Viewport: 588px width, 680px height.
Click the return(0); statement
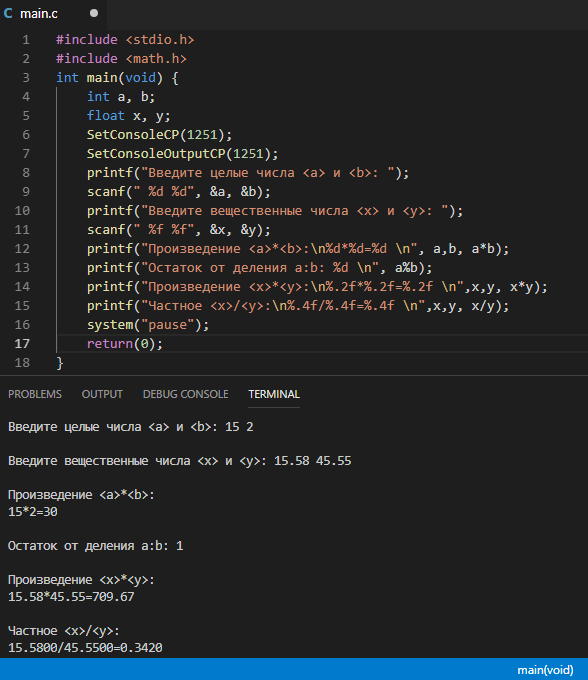125,344
